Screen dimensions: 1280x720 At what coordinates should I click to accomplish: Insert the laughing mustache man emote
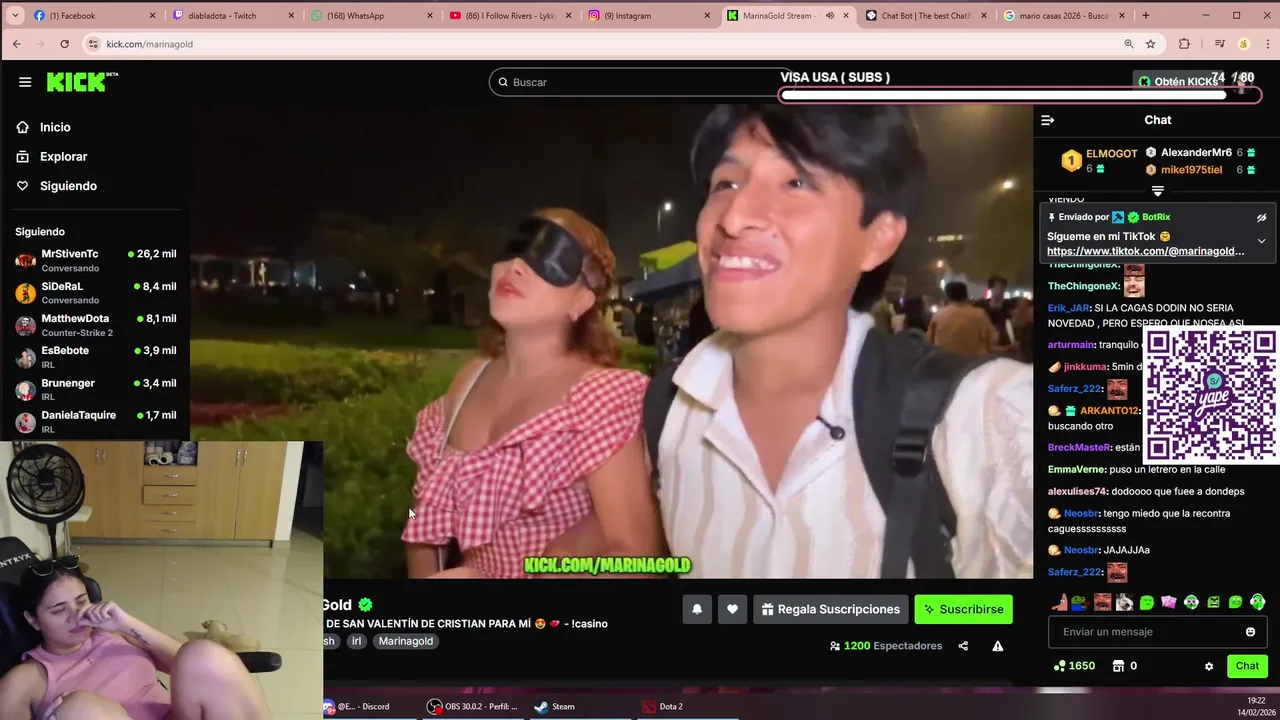[1102, 602]
